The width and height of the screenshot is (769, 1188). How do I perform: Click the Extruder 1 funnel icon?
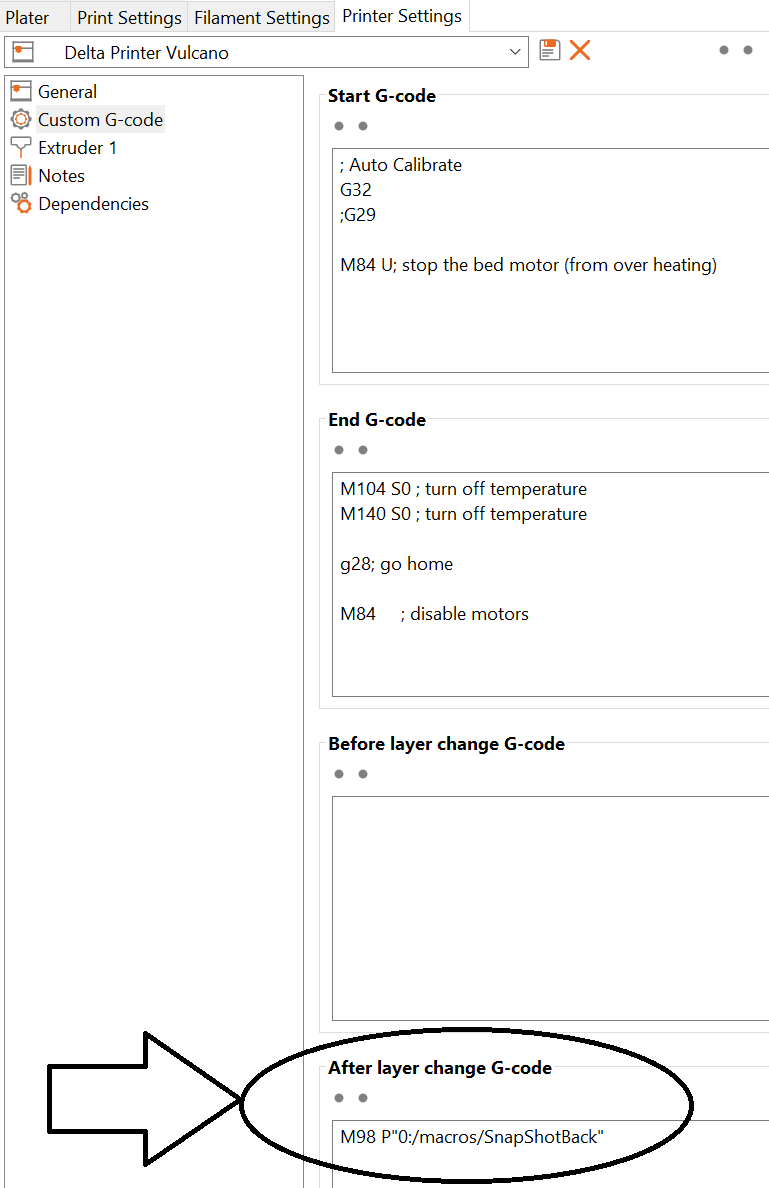click(x=21, y=148)
